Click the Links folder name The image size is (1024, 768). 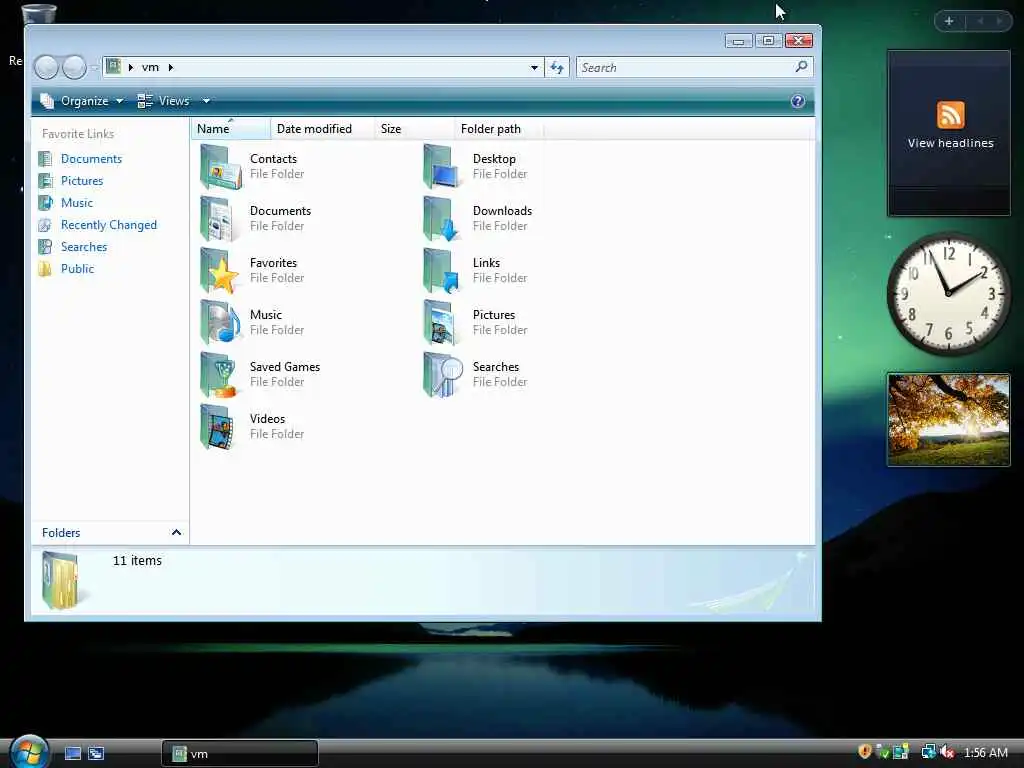[486, 263]
